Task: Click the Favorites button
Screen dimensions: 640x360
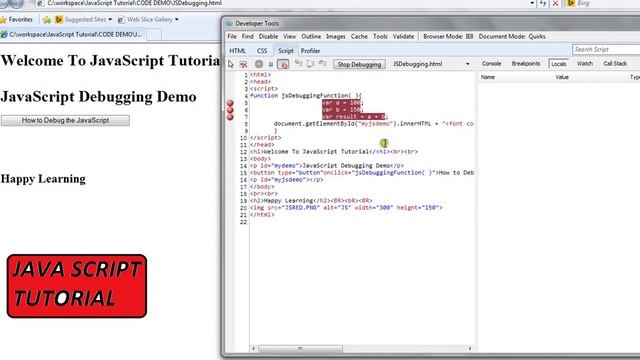Action: tap(17, 20)
